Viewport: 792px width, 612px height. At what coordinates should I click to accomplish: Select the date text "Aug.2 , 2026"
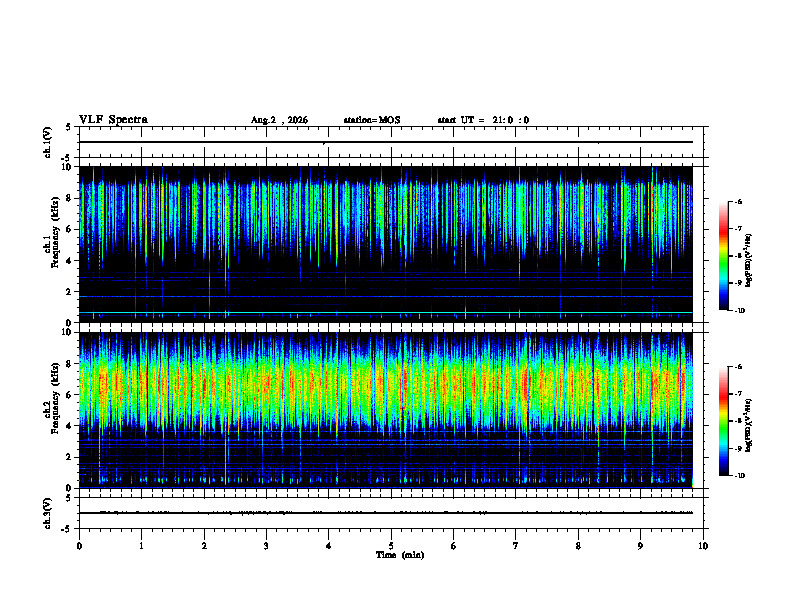(x=279, y=120)
